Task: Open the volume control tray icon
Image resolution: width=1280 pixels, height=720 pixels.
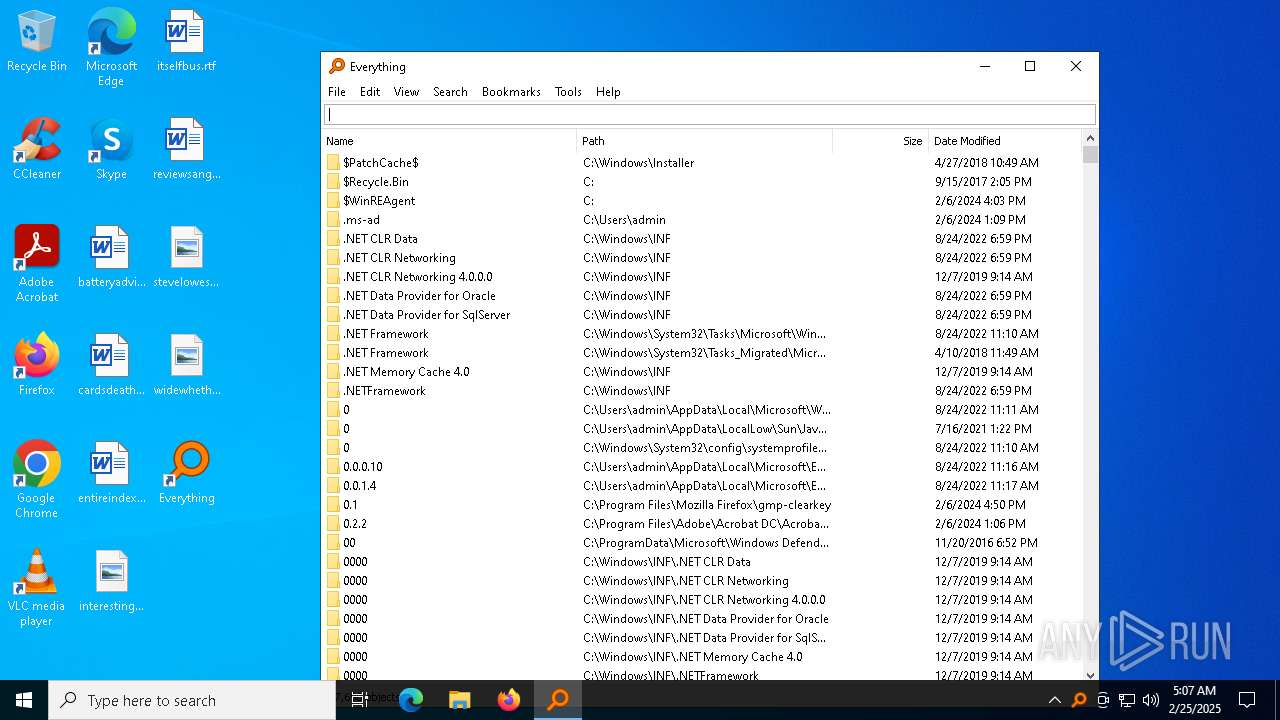Action: click(1151, 700)
